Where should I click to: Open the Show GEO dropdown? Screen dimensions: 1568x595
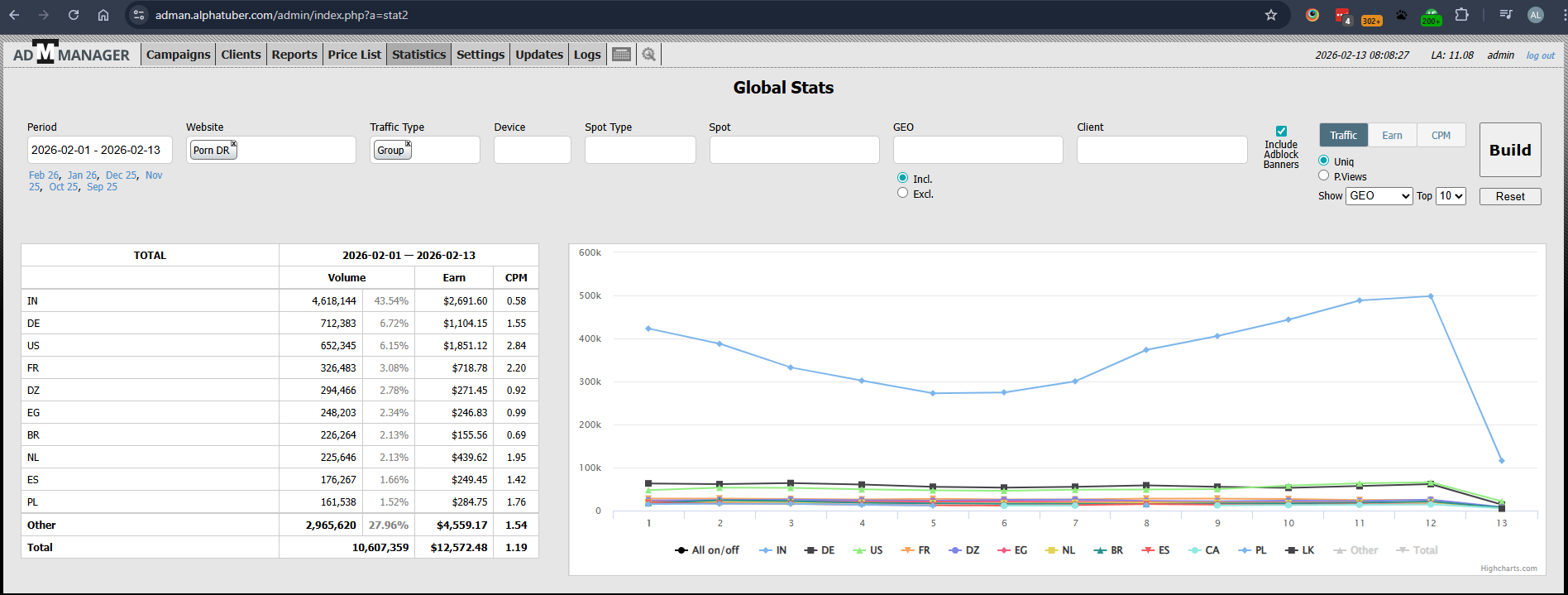(1379, 196)
